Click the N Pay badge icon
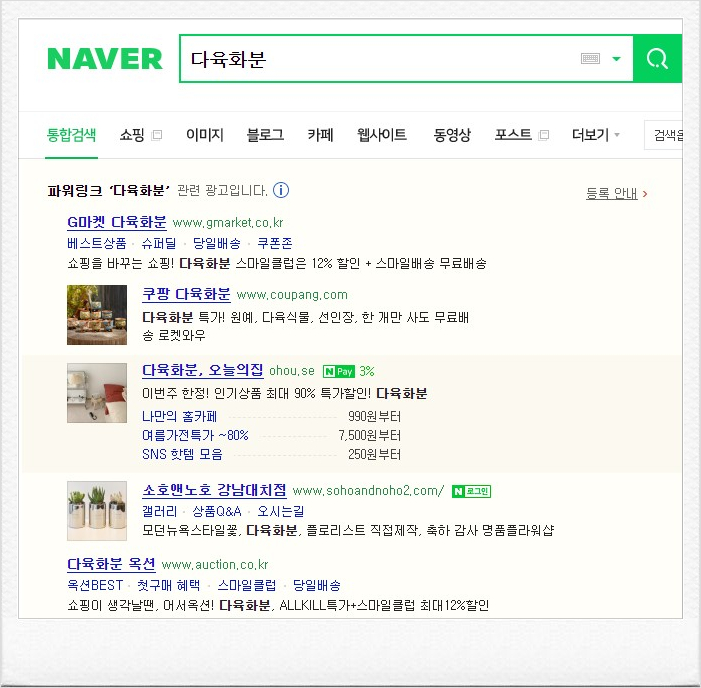The width and height of the screenshot is (701, 688). point(339,371)
